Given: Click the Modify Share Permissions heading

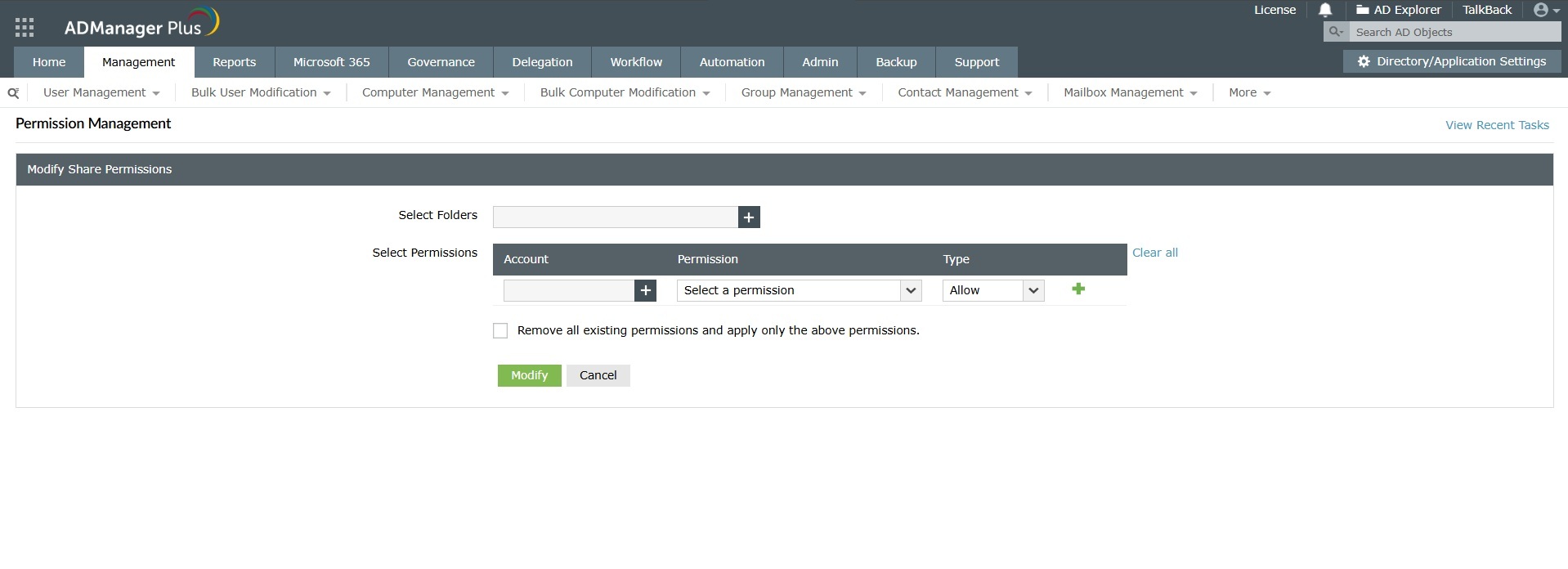Looking at the screenshot, I should 100,169.
